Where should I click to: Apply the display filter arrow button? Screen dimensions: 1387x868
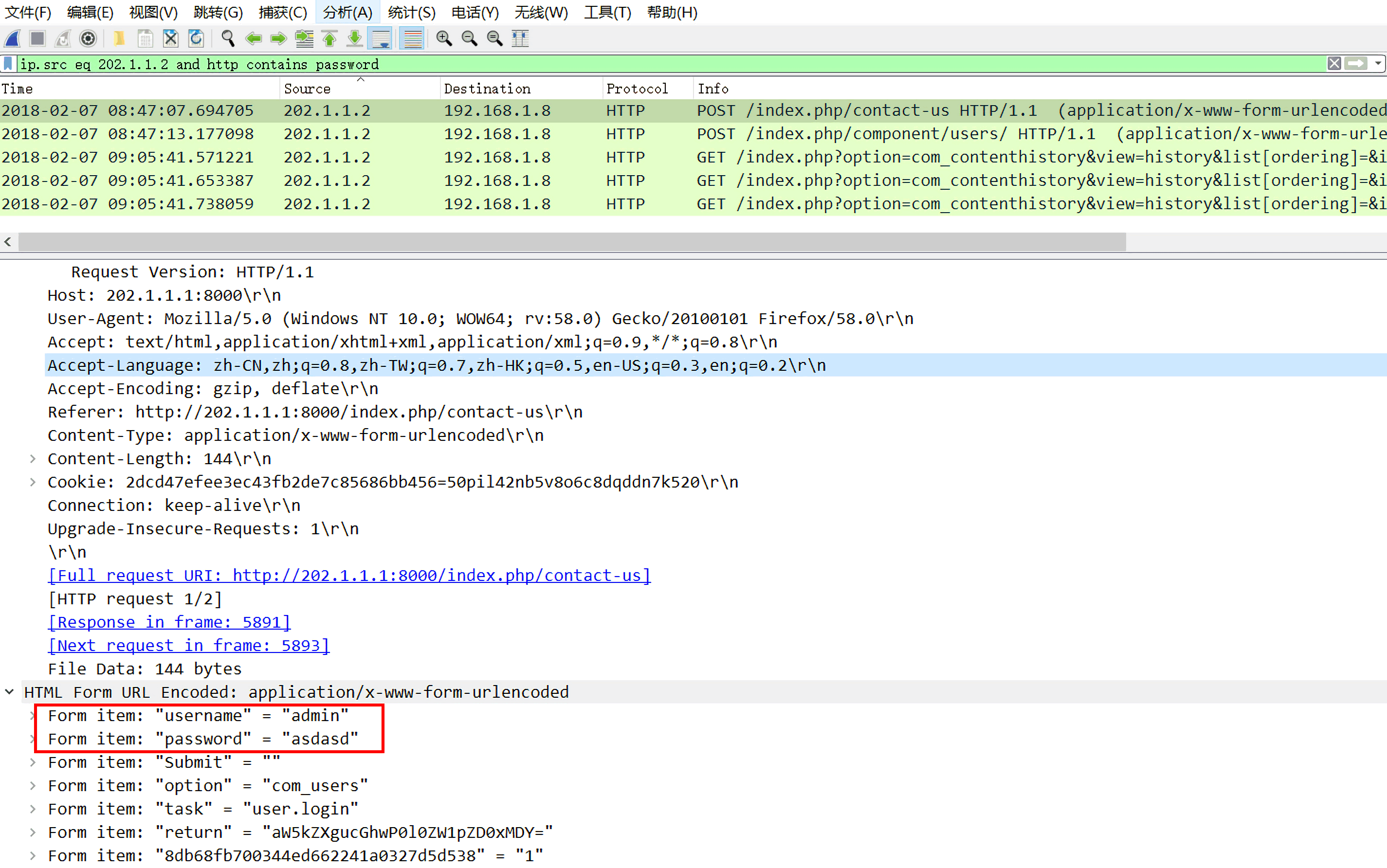tap(1356, 63)
